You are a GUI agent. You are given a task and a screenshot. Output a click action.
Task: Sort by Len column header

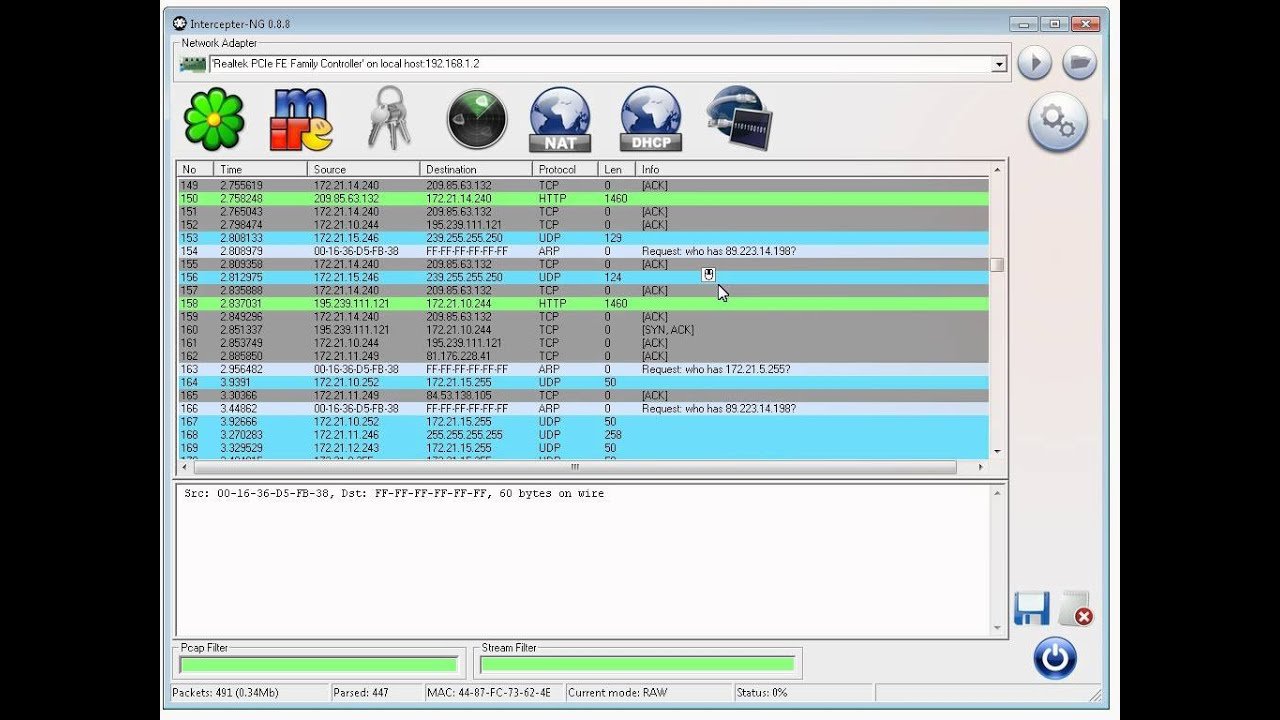[x=617, y=169]
